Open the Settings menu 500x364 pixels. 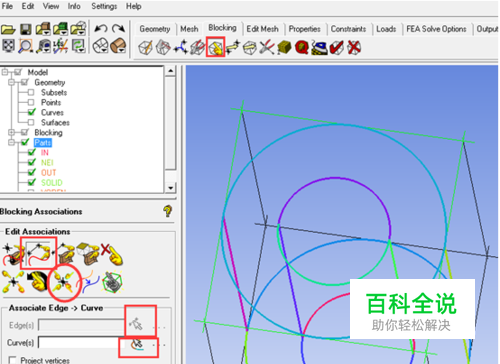(x=104, y=6)
